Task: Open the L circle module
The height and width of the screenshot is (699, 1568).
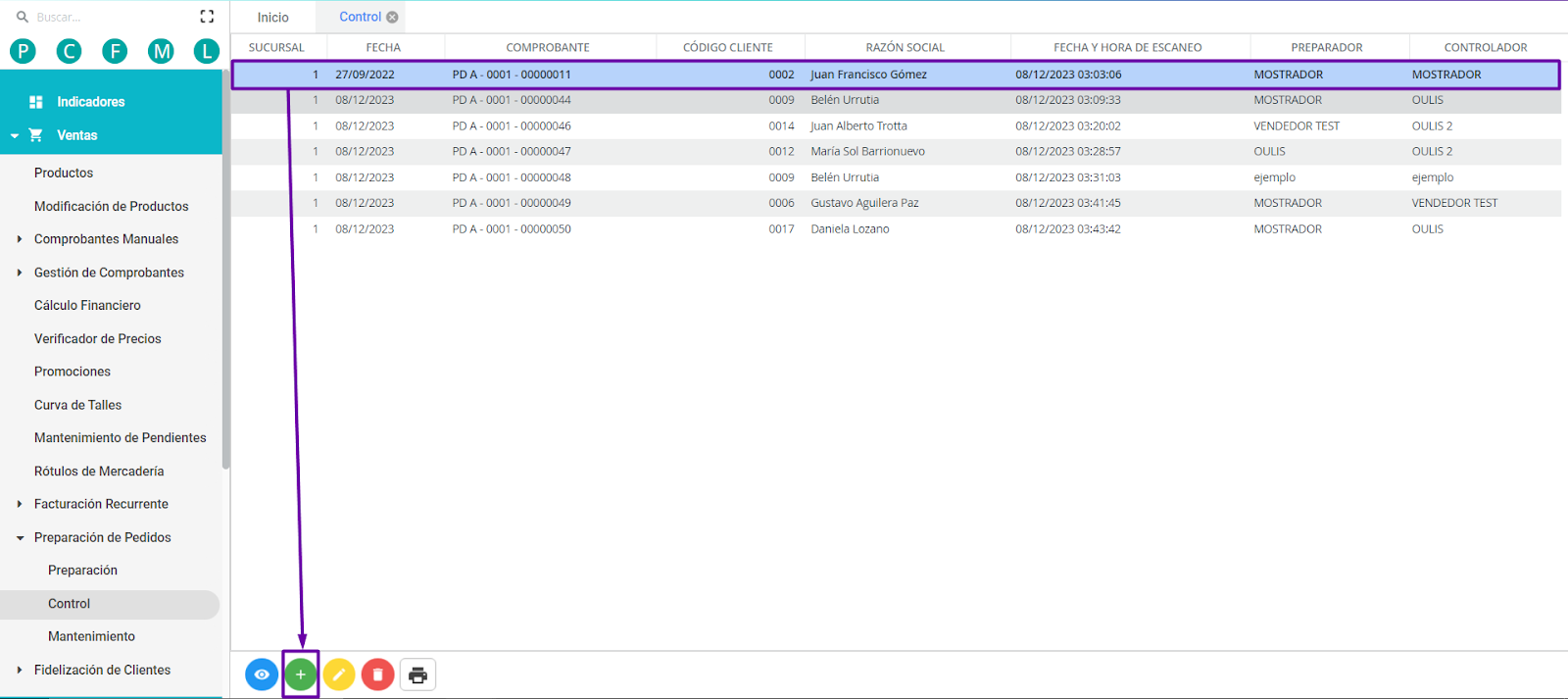Action: [x=206, y=51]
